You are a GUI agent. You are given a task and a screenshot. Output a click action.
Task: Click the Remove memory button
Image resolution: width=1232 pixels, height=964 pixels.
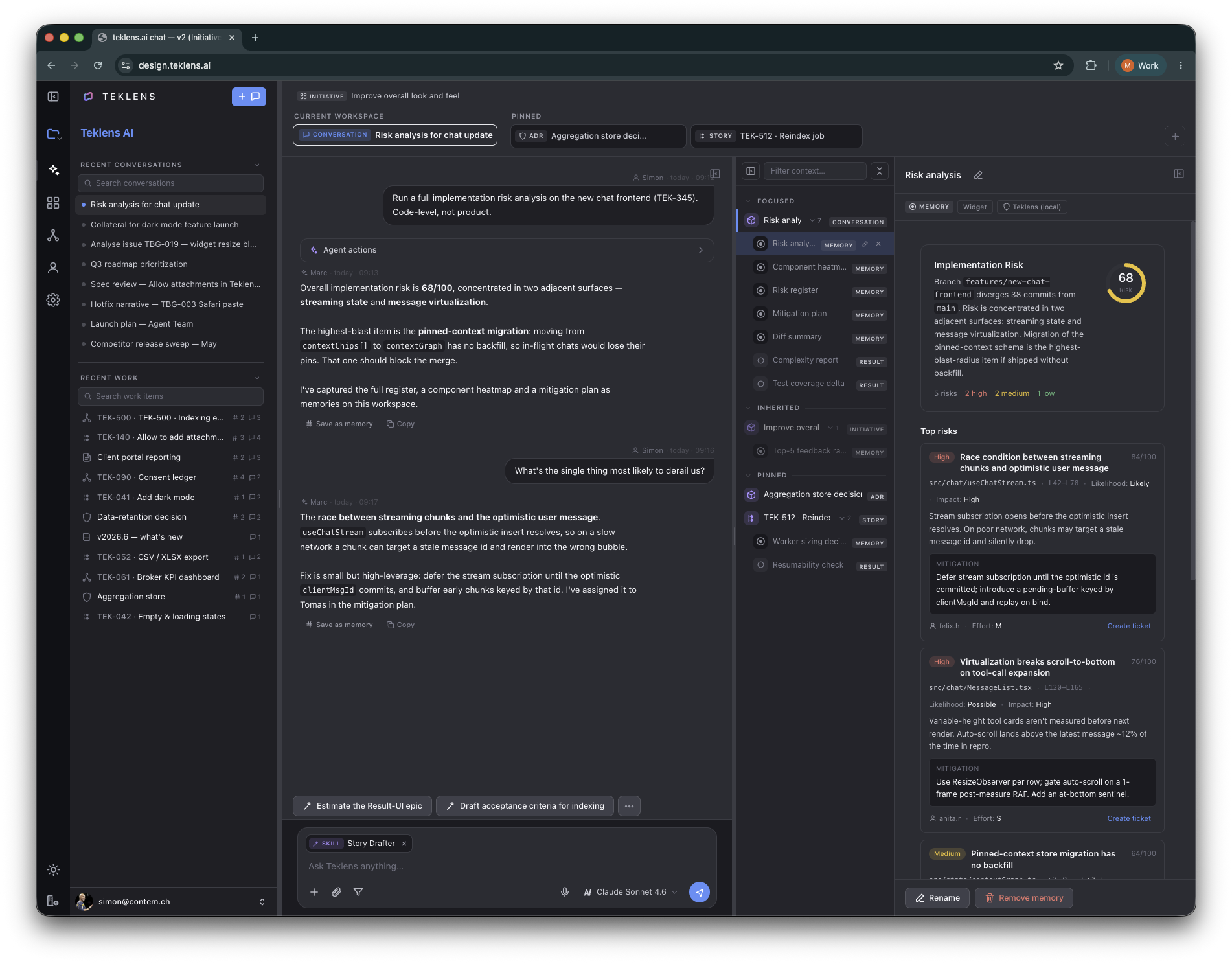pos(1024,898)
